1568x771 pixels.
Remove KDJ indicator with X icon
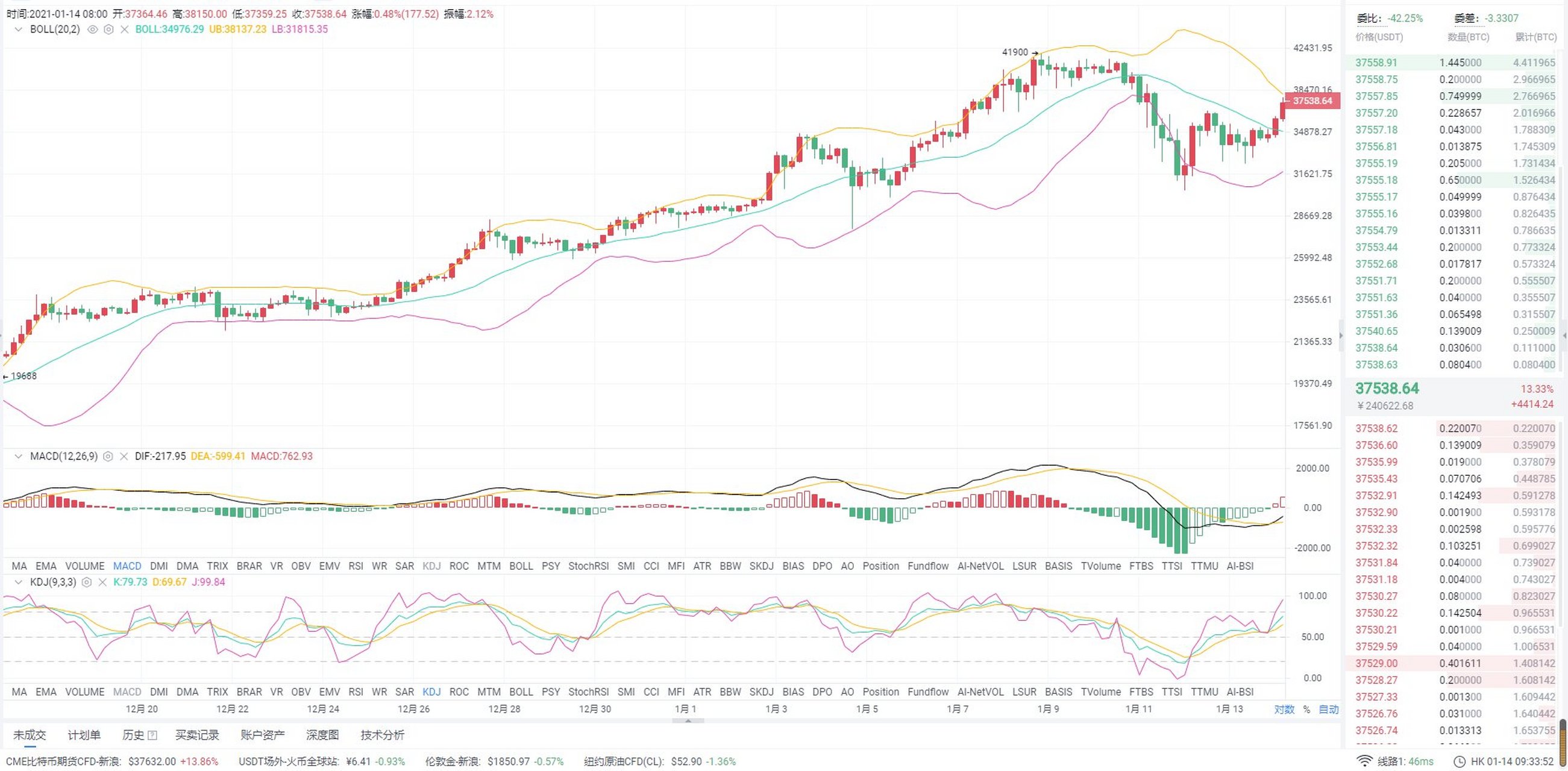tap(102, 582)
